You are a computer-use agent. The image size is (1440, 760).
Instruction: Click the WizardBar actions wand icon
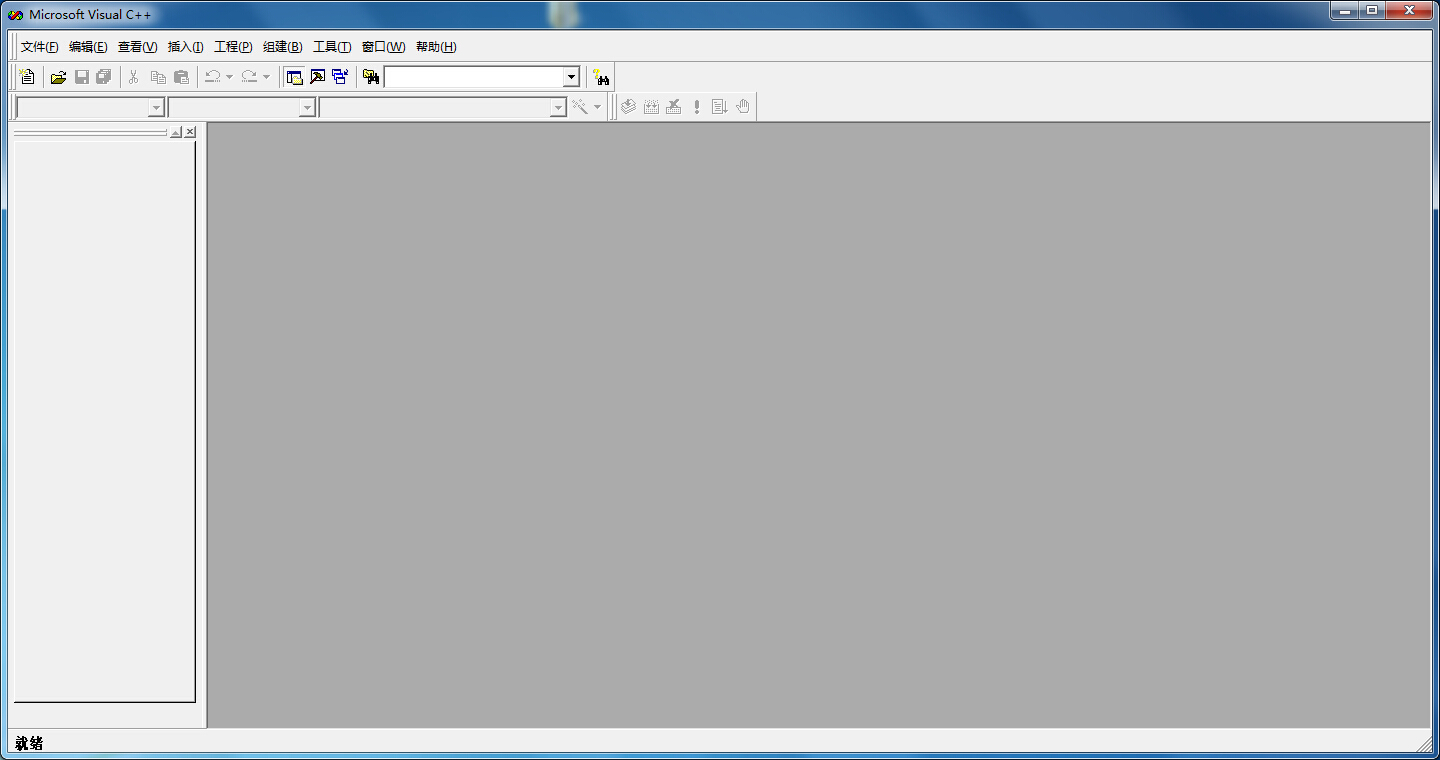pyautogui.click(x=579, y=107)
